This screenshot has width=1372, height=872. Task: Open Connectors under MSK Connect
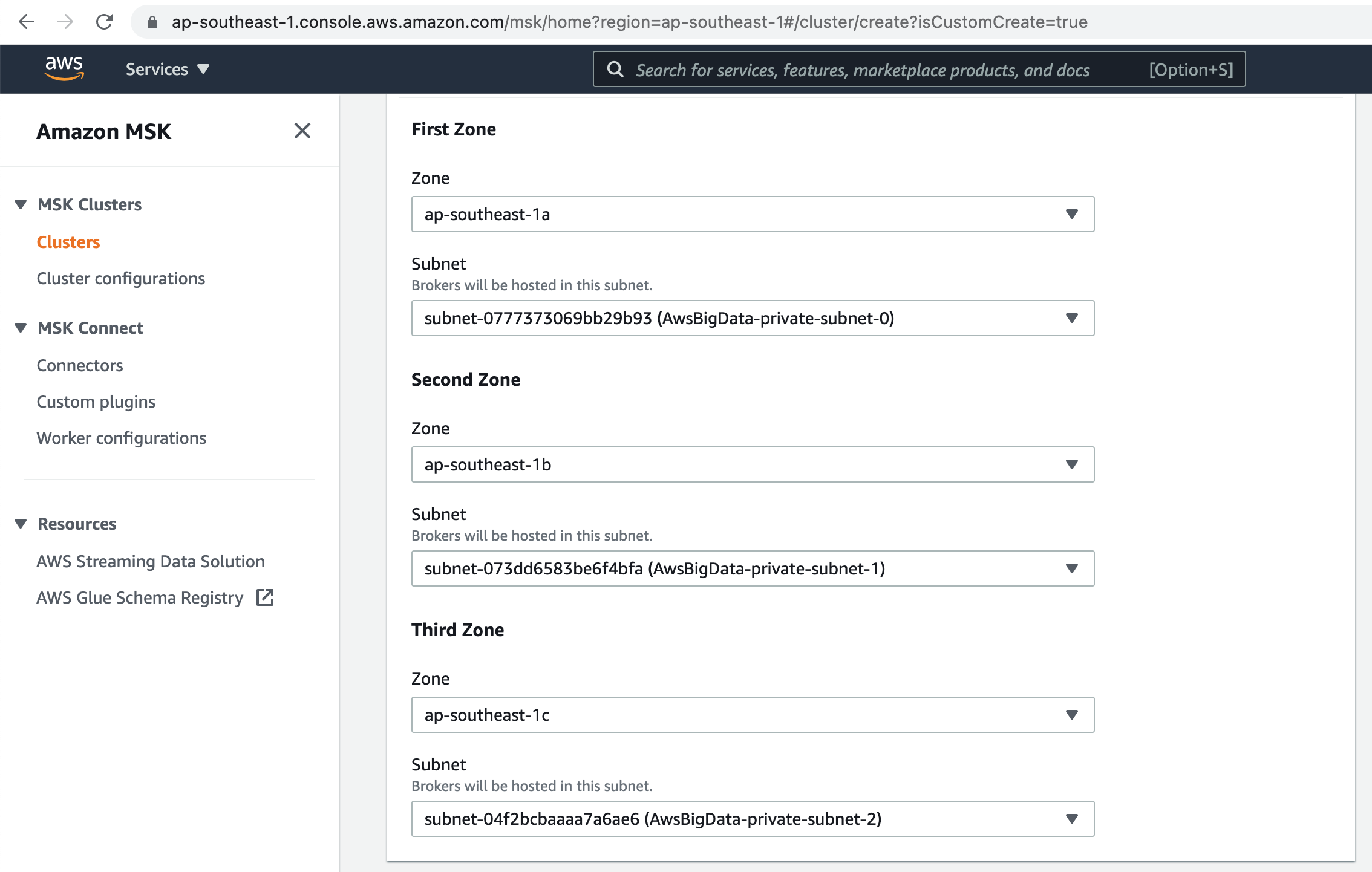(80, 365)
